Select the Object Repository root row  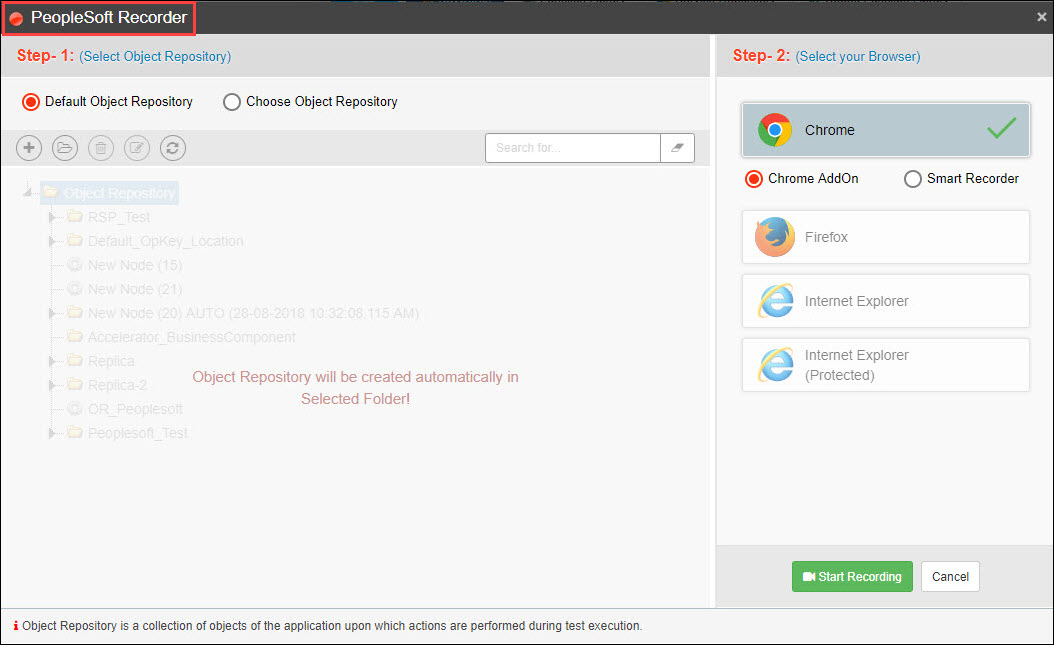click(110, 194)
